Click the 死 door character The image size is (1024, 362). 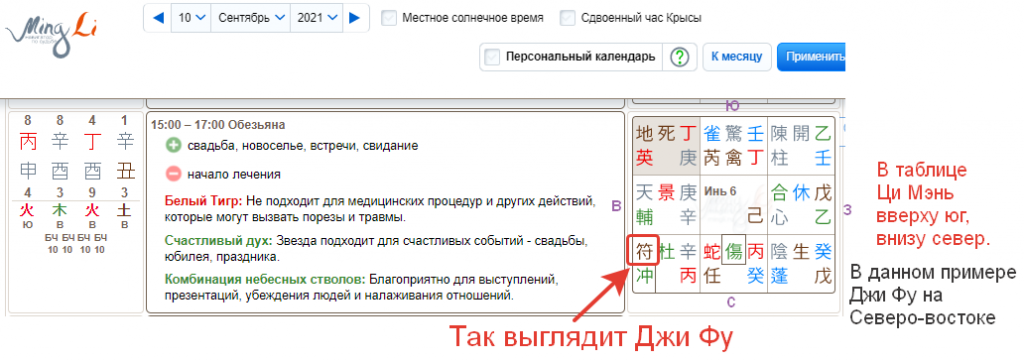coord(665,134)
